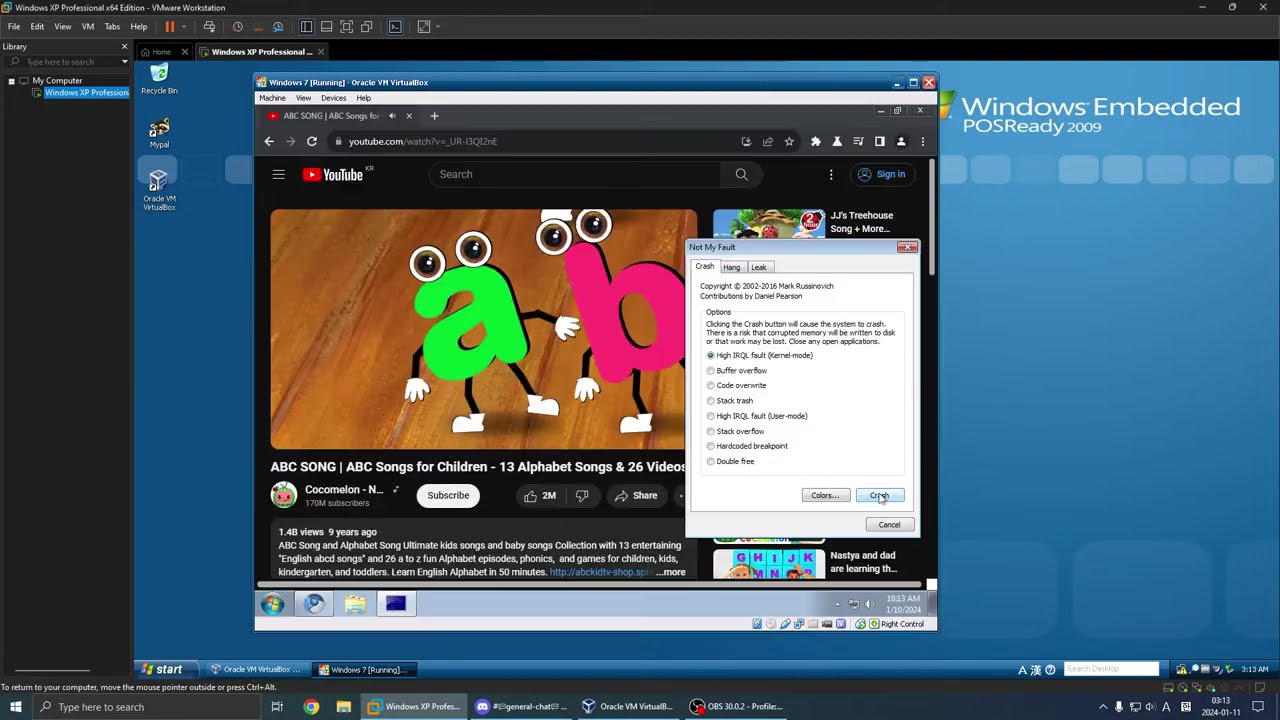Open the browser in Windows 7 taskbar
Viewport: 1280px width, 720px height.
pyautogui.click(x=314, y=604)
